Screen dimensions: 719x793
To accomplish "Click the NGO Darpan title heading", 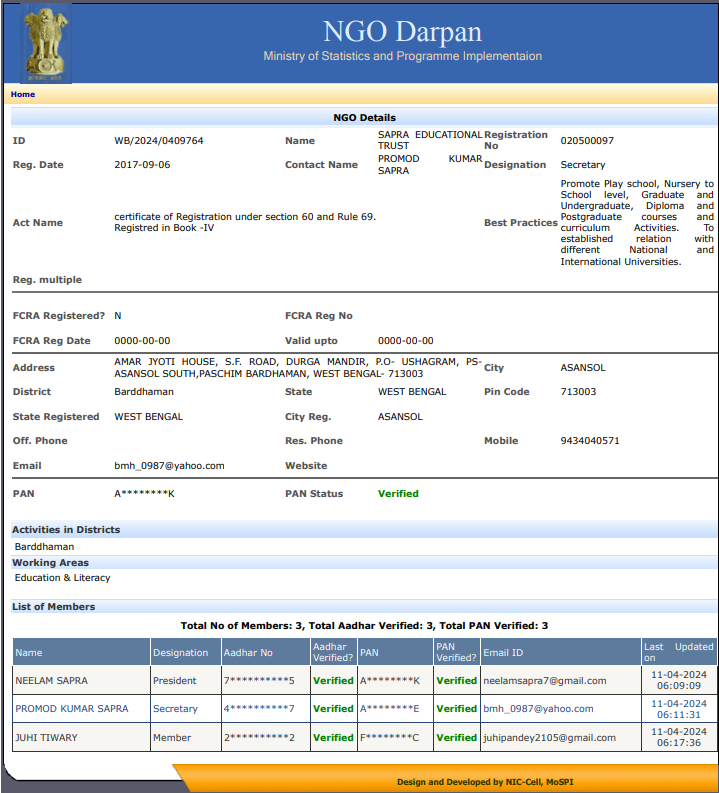I will (x=402, y=30).
